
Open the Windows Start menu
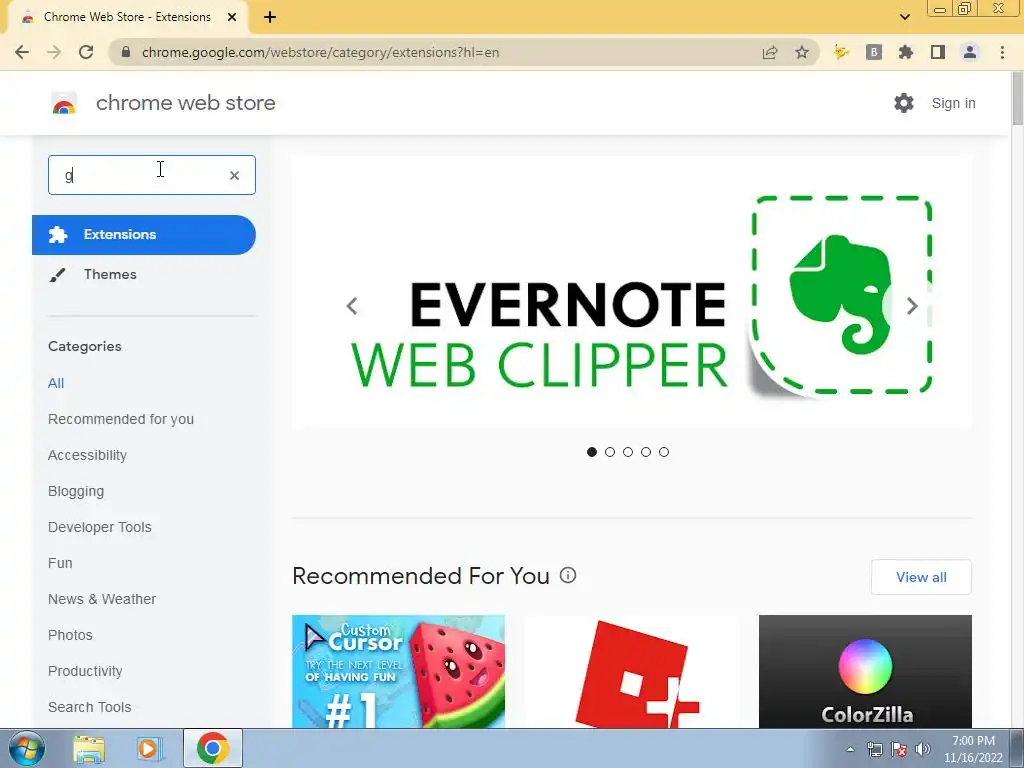[x=25, y=748]
